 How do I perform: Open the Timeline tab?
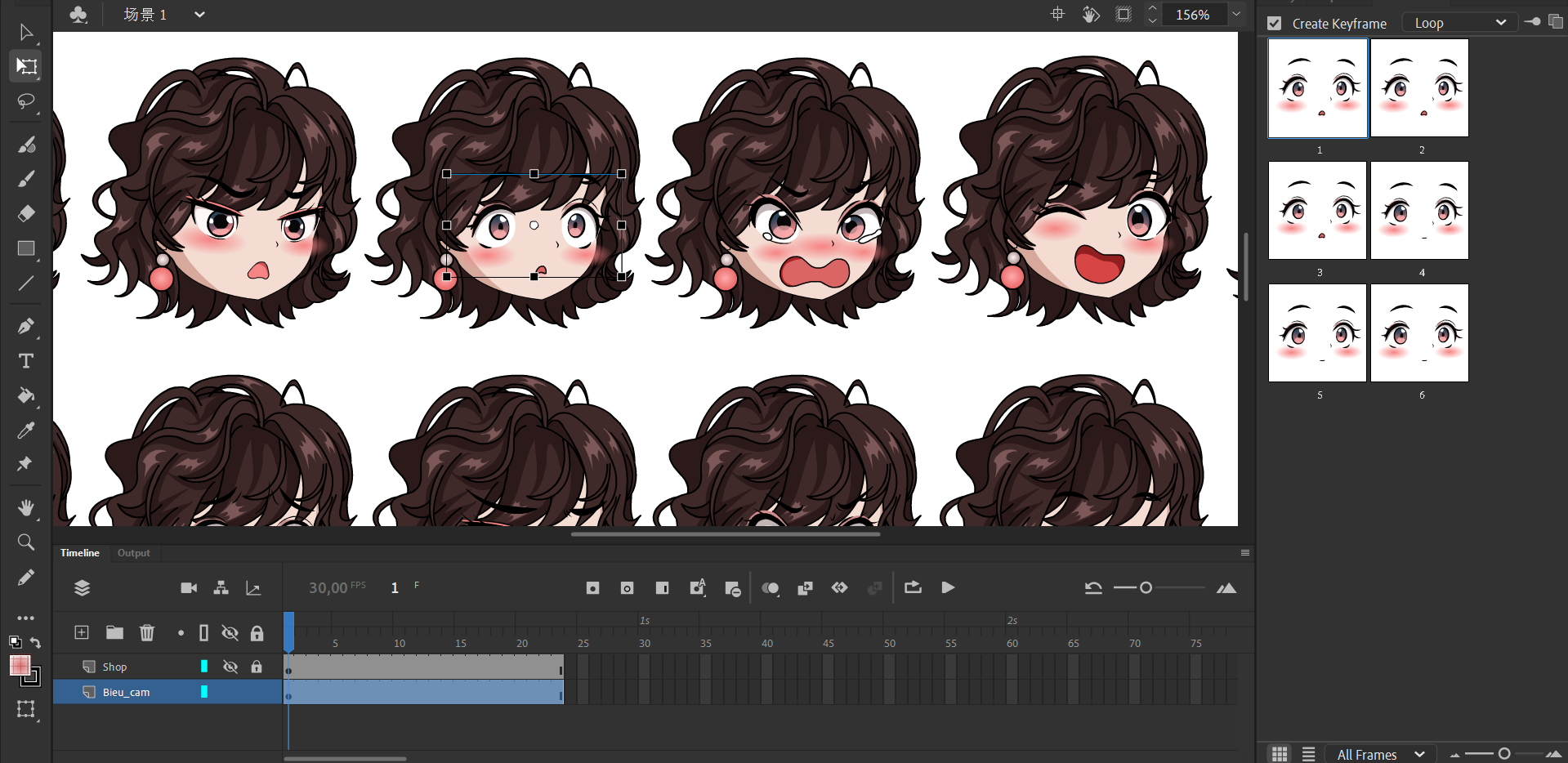pyautogui.click(x=80, y=553)
